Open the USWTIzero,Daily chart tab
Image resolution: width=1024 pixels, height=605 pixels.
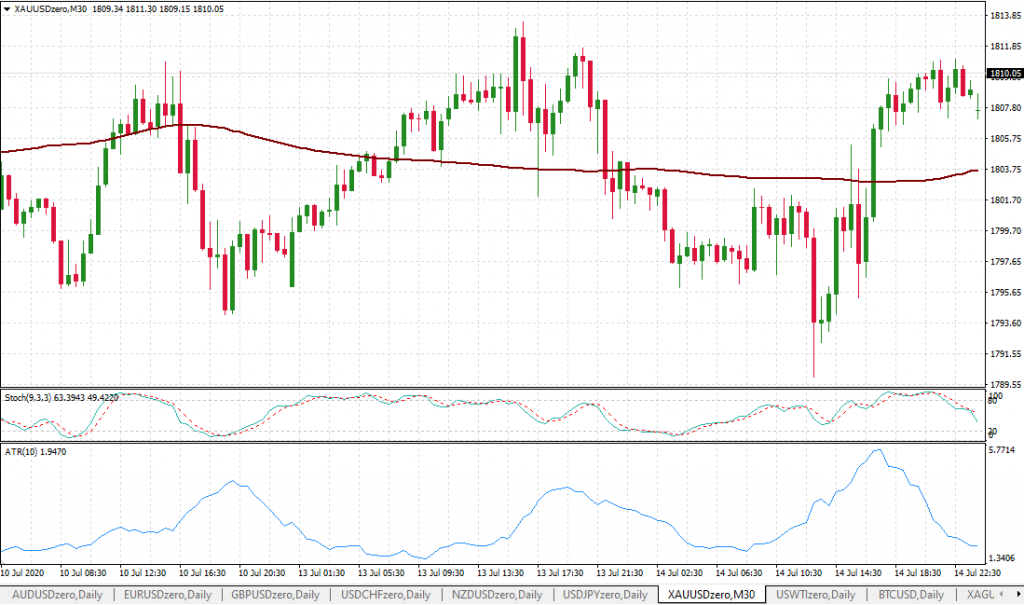point(816,595)
